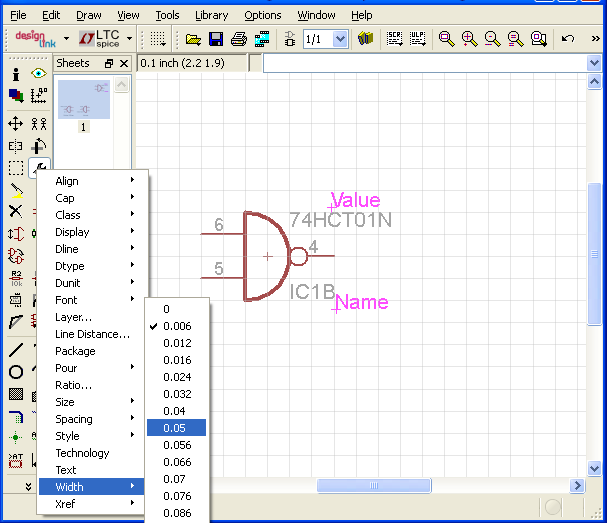This screenshot has width=607, height=523.
Task: Open the File menu
Action: (x=18, y=15)
